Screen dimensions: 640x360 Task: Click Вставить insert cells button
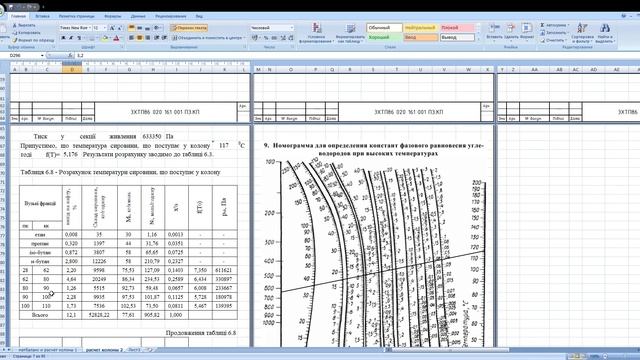[494, 32]
